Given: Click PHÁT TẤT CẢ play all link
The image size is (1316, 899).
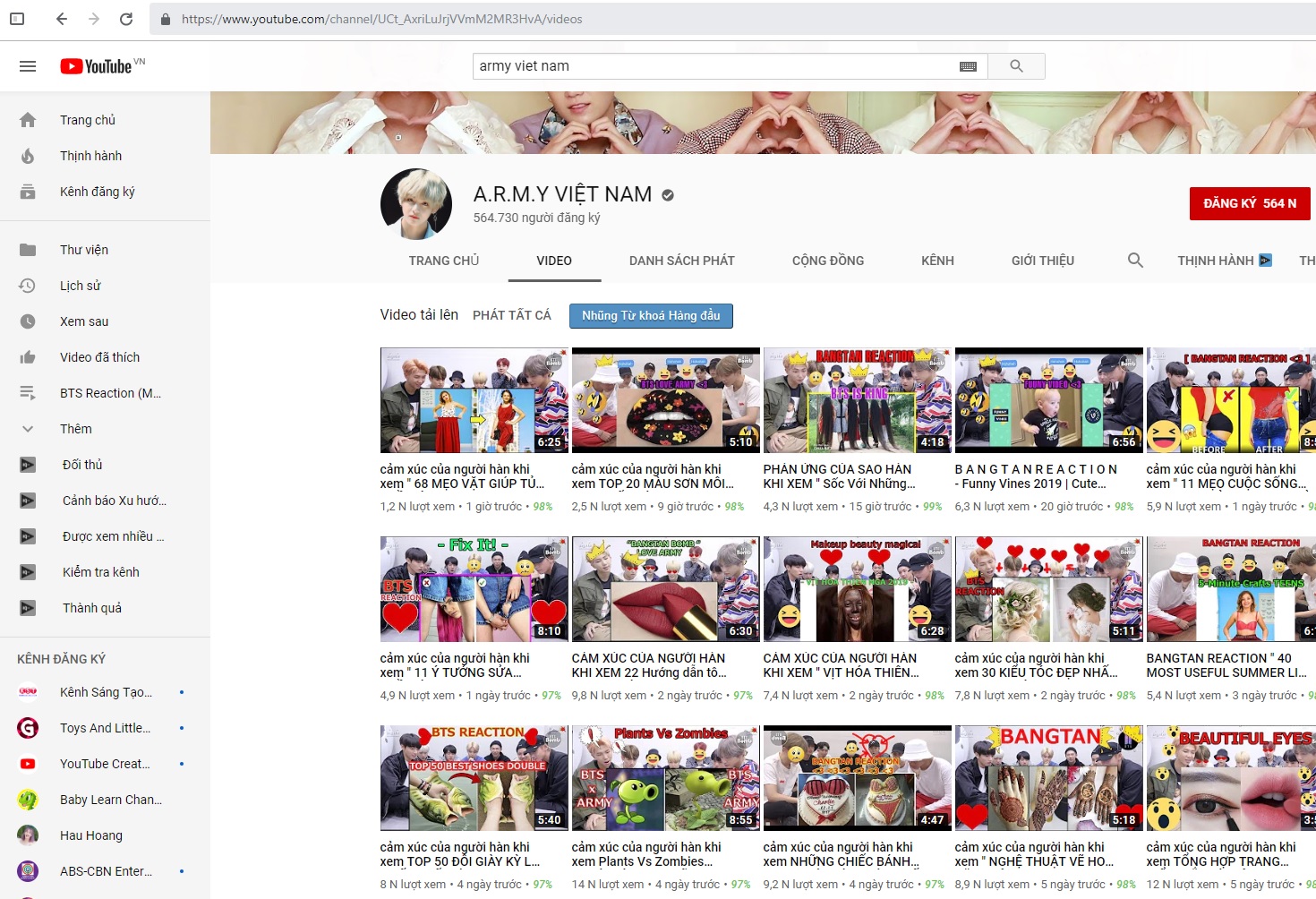Looking at the screenshot, I should 512,315.
